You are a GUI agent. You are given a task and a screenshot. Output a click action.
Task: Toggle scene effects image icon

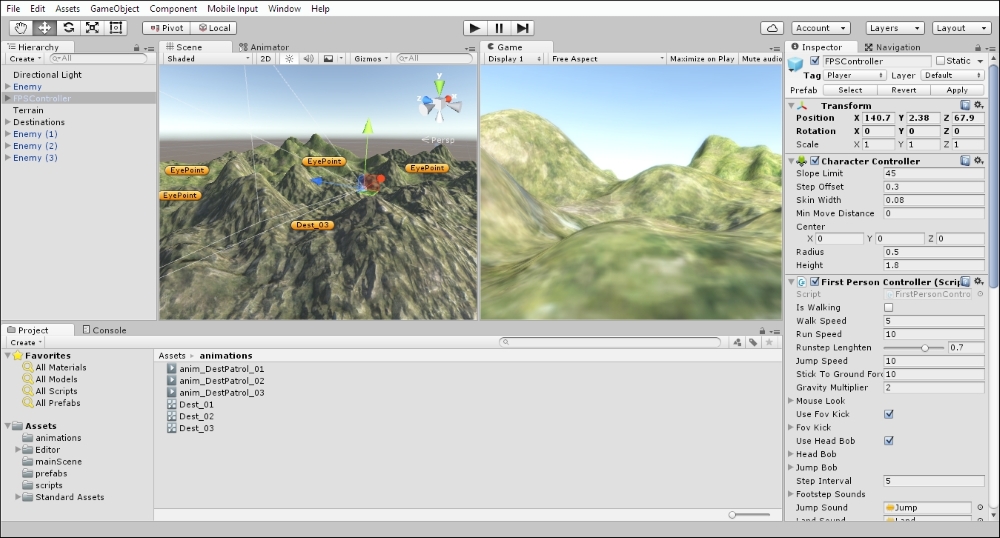coord(328,59)
